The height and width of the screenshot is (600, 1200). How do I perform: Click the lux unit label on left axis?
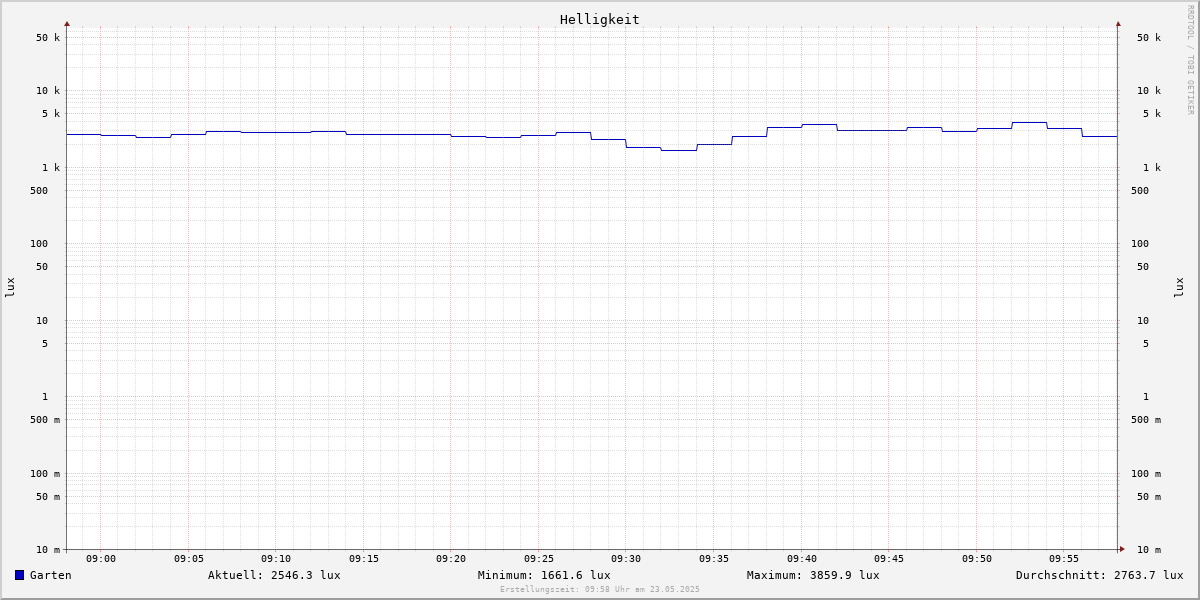[10, 287]
